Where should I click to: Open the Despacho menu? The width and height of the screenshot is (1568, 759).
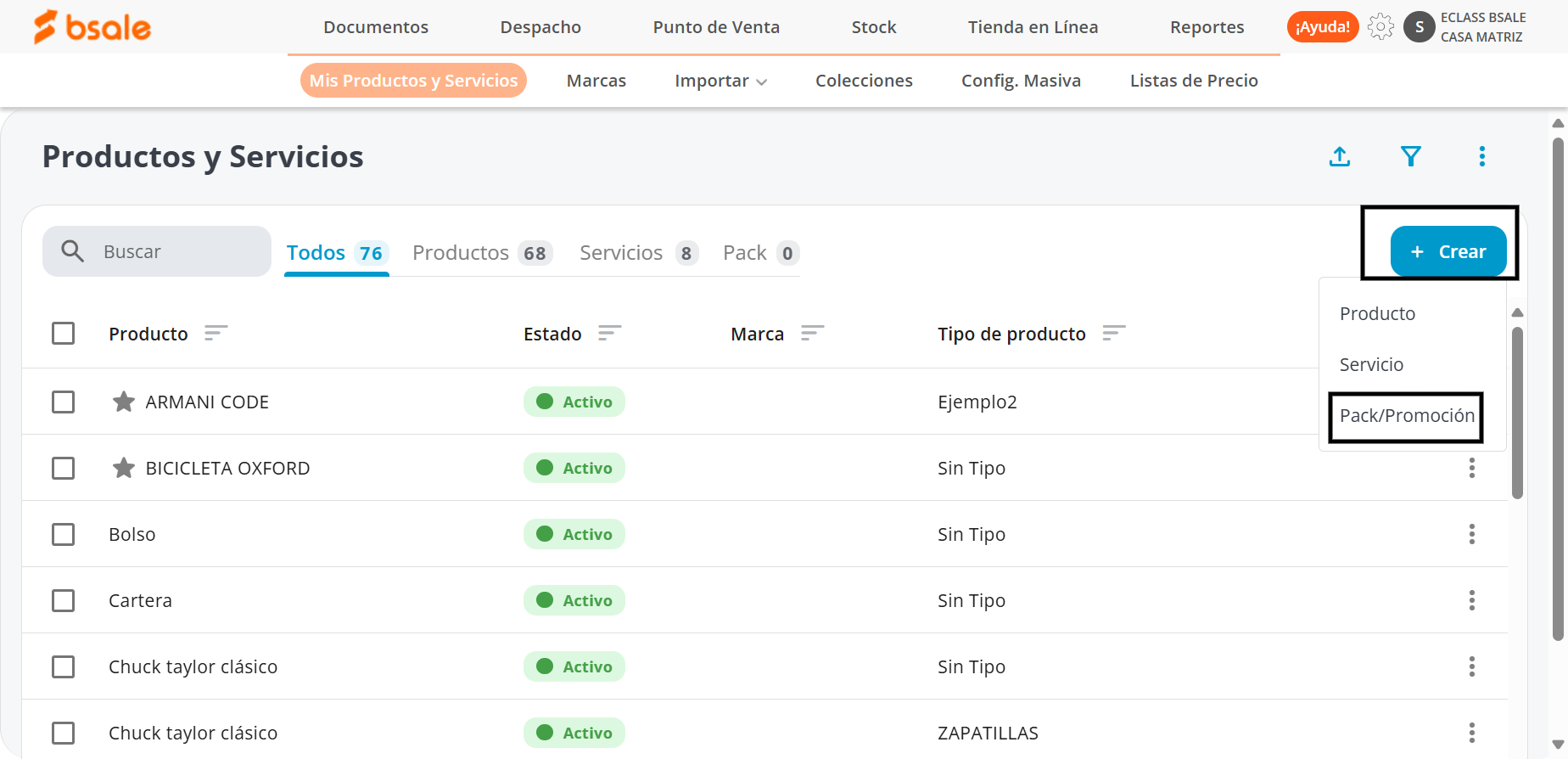(540, 27)
